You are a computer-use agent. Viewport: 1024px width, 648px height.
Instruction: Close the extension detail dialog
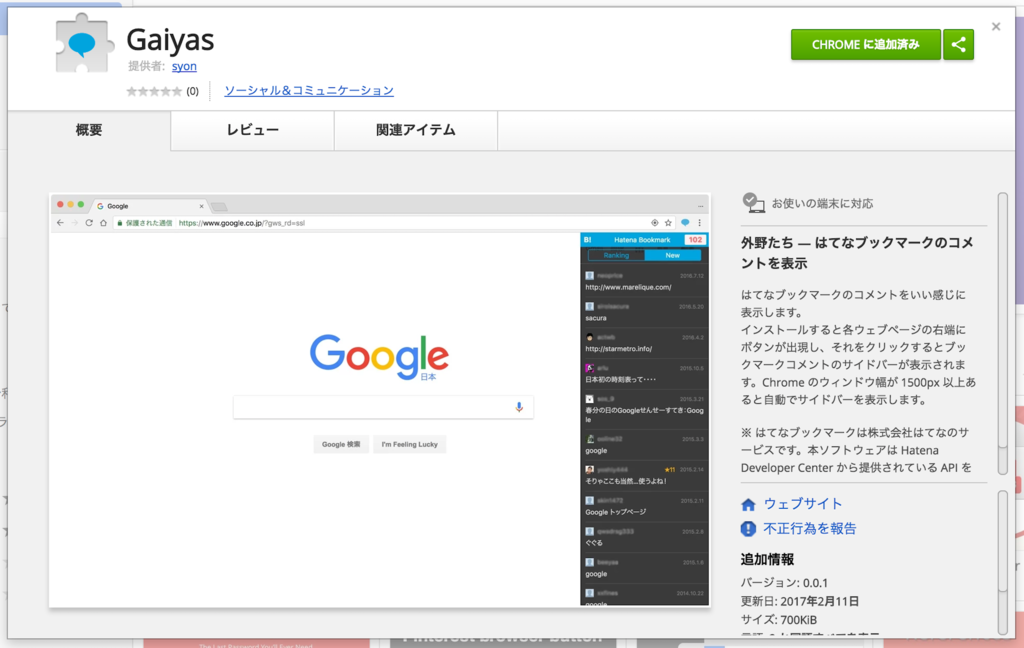(x=995, y=27)
